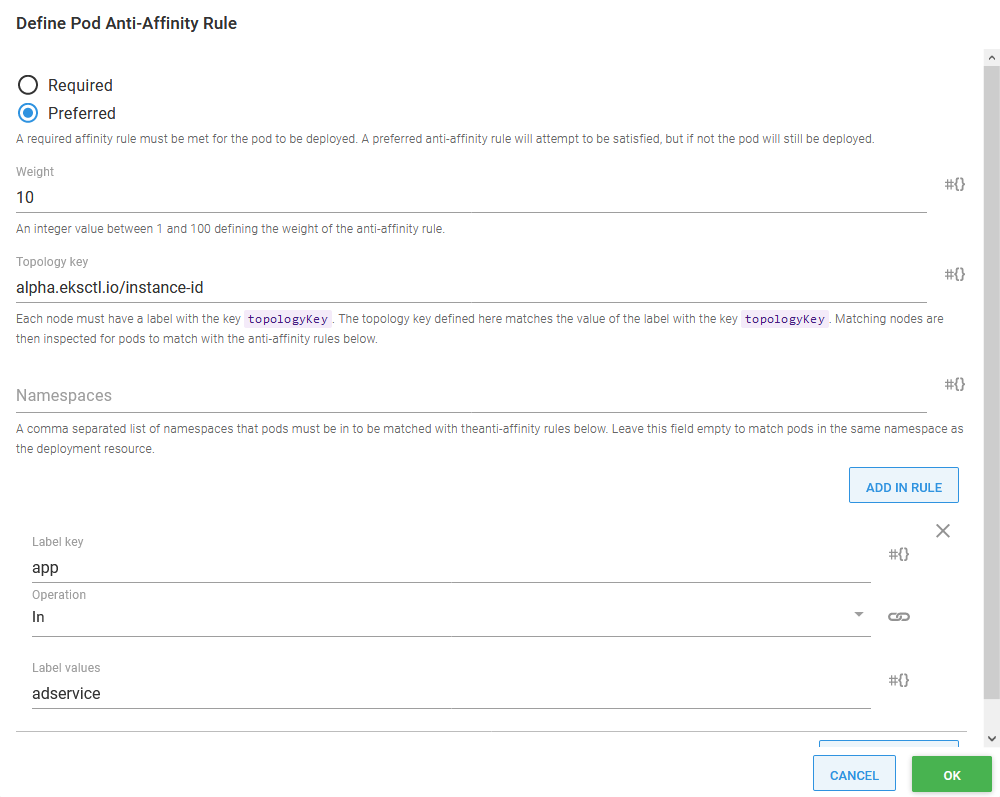Click the #{} icon next to Topology key
The height and width of the screenshot is (797, 1000).
point(954,274)
